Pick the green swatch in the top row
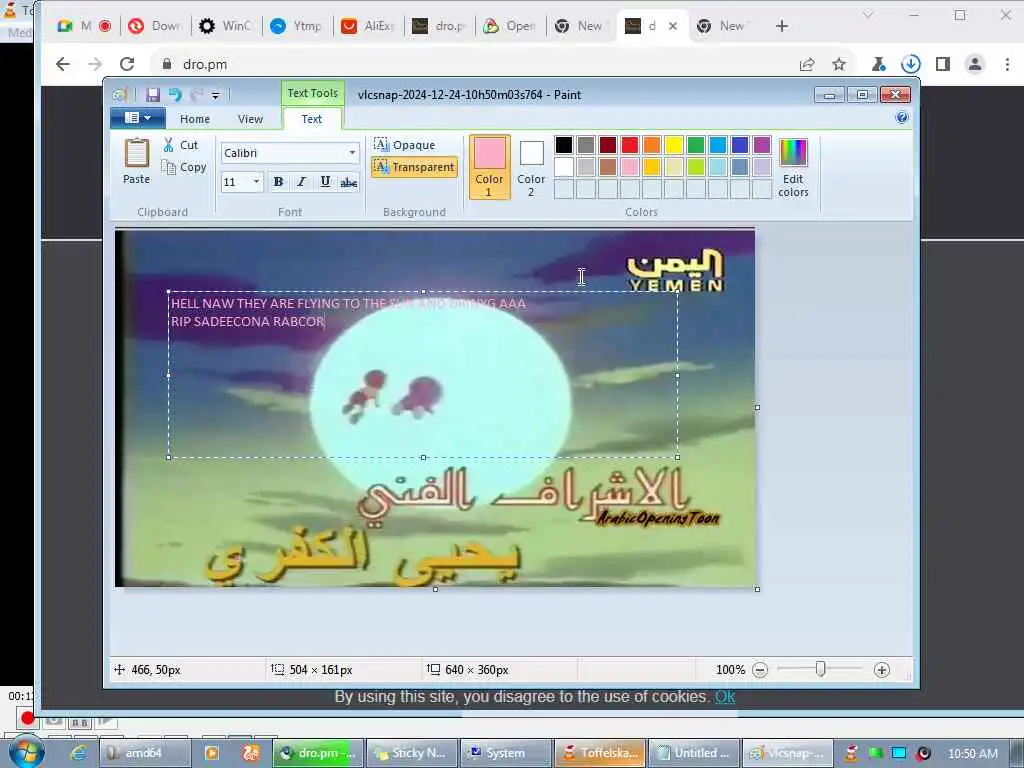Screen dimensions: 1024x768 tap(696, 145)
